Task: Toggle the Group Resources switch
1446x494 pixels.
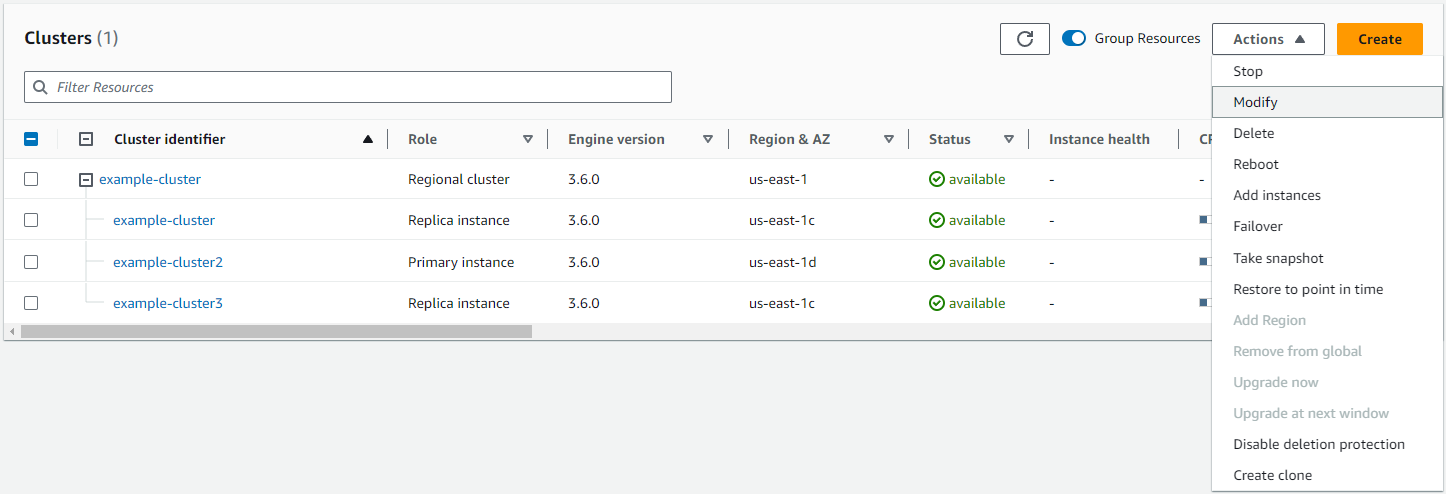Action: (1074, 39)
